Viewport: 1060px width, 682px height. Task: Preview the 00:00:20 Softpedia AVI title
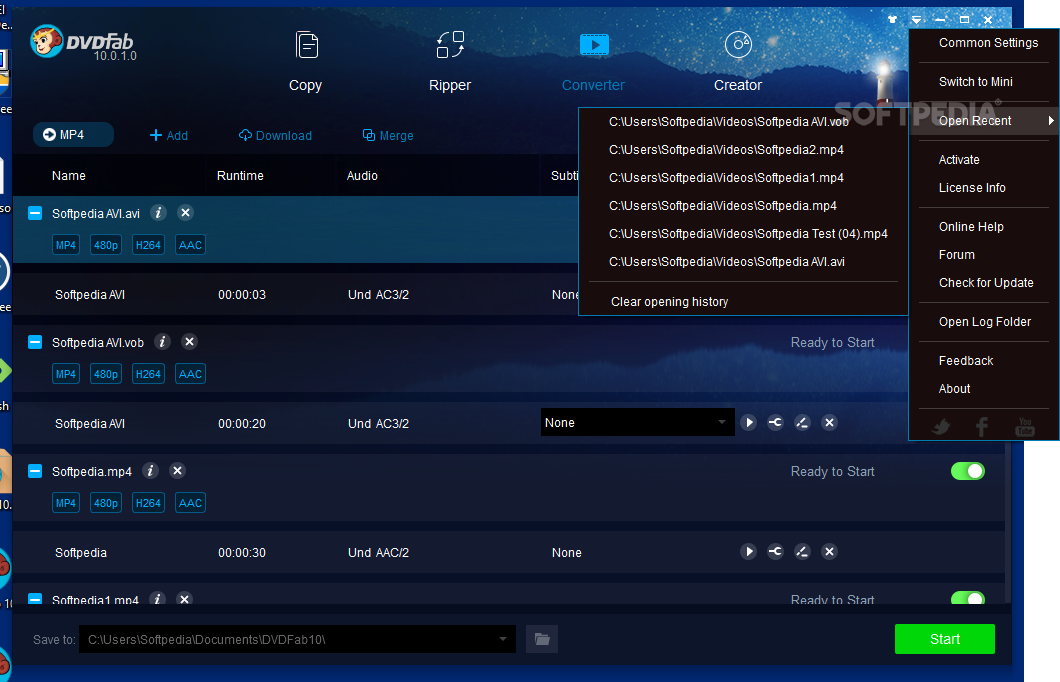pos(748,422)
